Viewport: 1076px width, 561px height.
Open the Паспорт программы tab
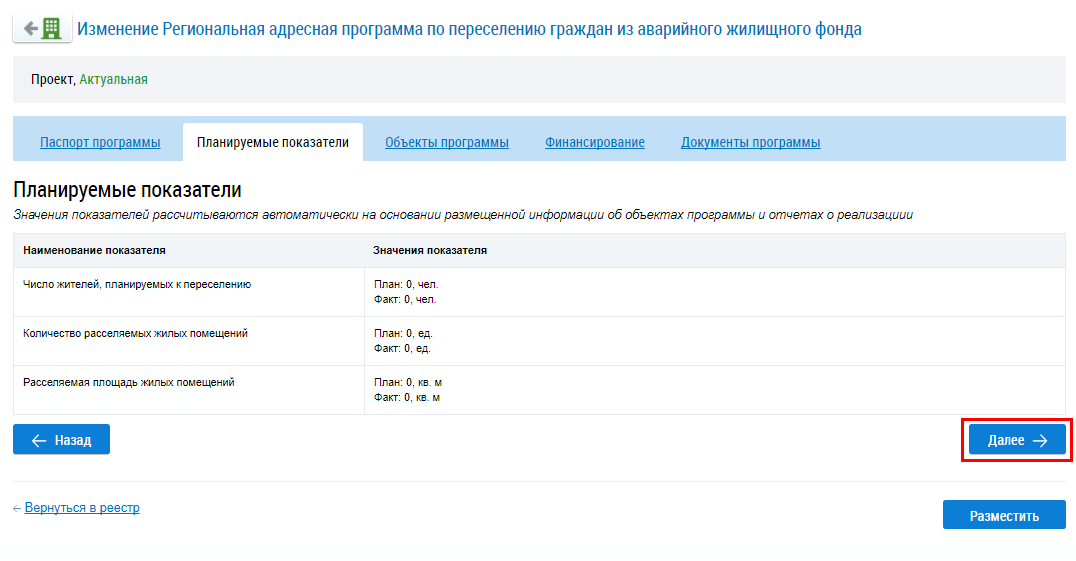coord(100,143)
